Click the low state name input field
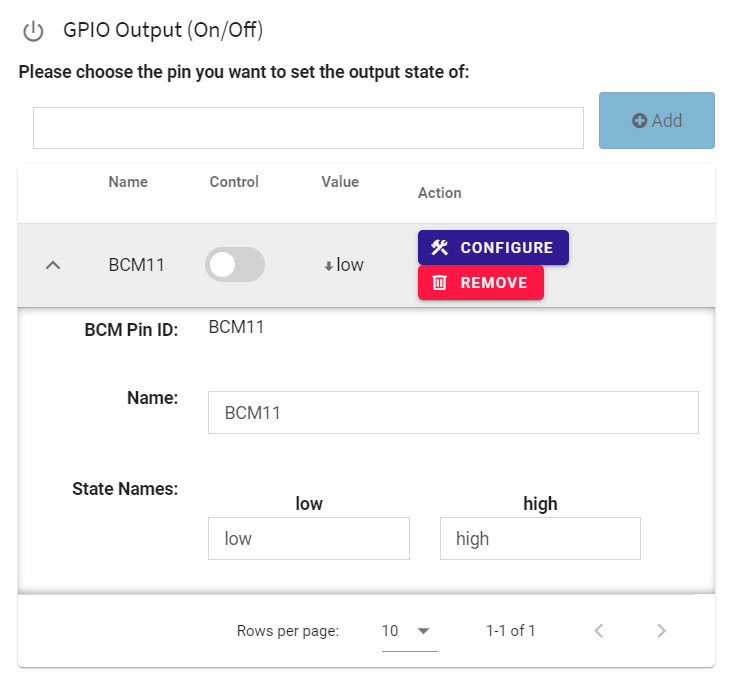Image resolution: width=730 pixels, height=677 pixels. tap(309, 539)
